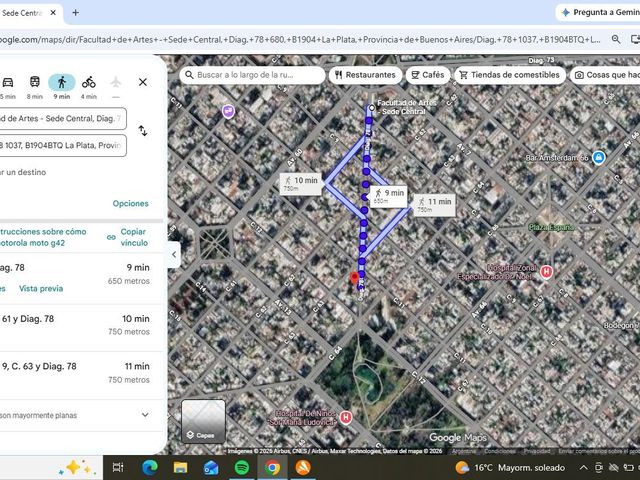This screenshot has height=480, width=640.
Task: Open Vista previa of the Diag. 78 route
Action: point(41,289)
